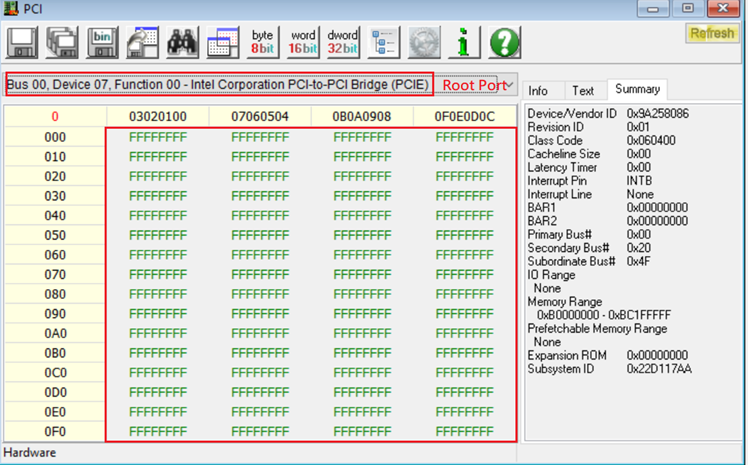Viewport: 748px width, 465px height.
Task: Select row header 010
Action: tap(55, 157)
